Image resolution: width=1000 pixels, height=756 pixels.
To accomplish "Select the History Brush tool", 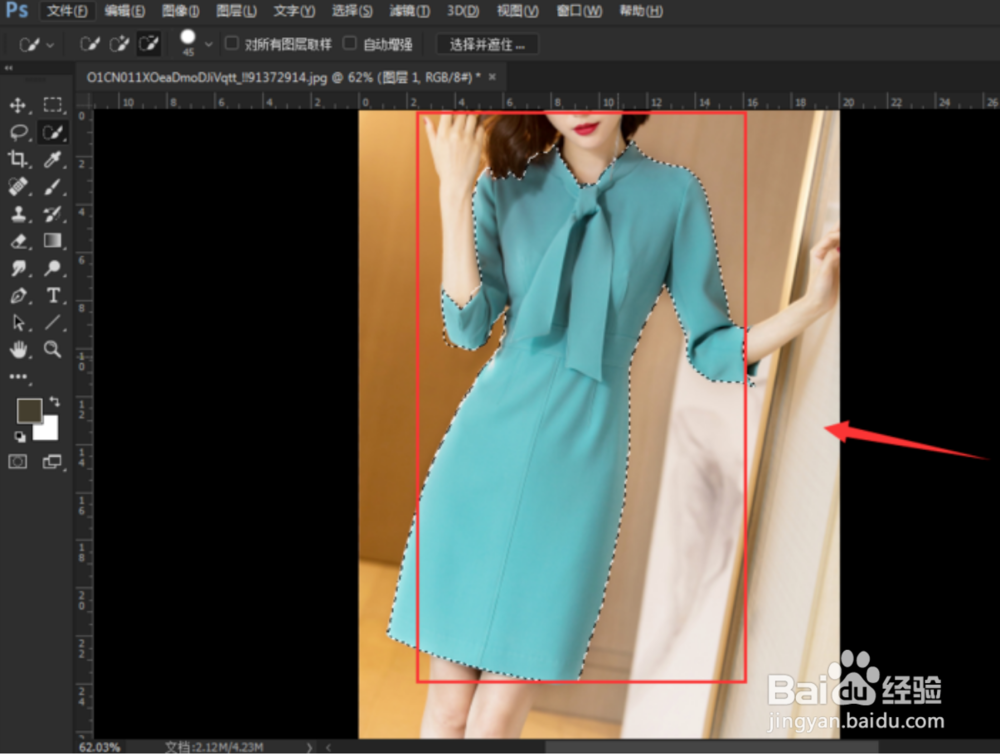I will coord(52,214).
